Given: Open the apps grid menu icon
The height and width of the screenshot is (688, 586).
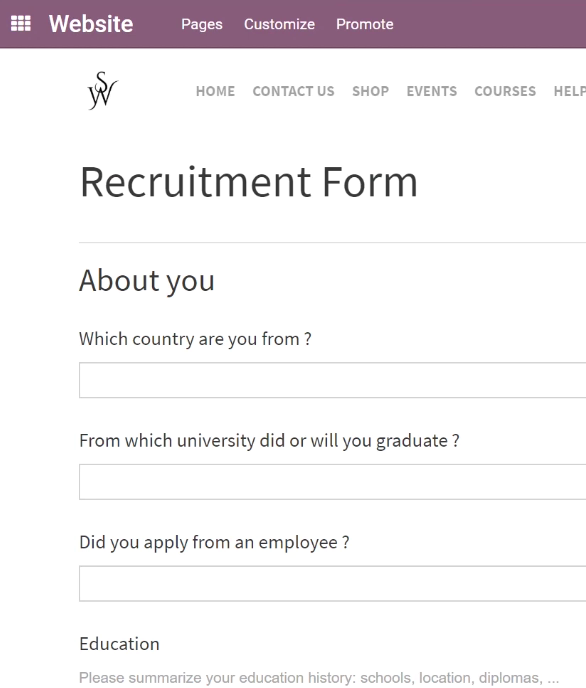Looking at the screenshot, I should [21, 24].
